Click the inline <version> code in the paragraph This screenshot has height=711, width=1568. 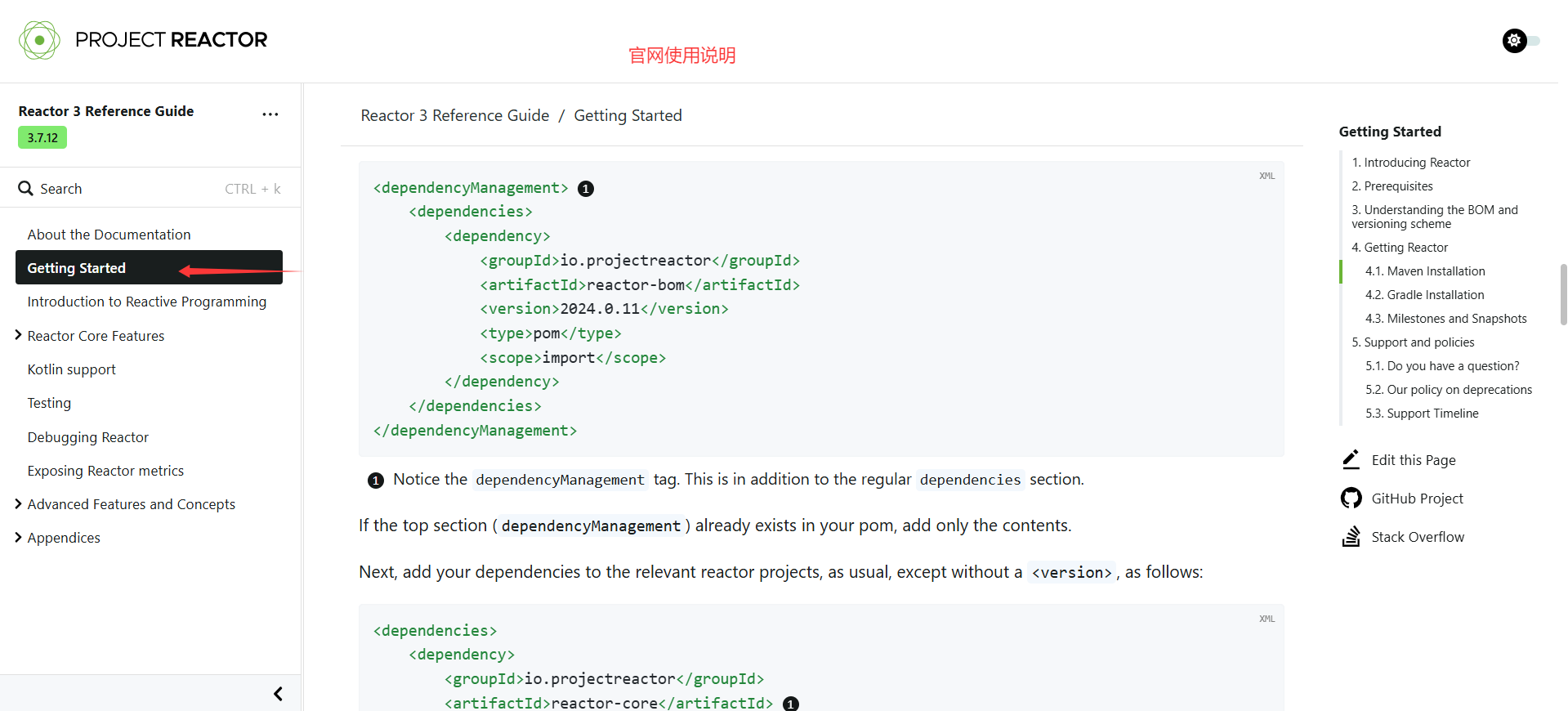(x=1072, y=572)
